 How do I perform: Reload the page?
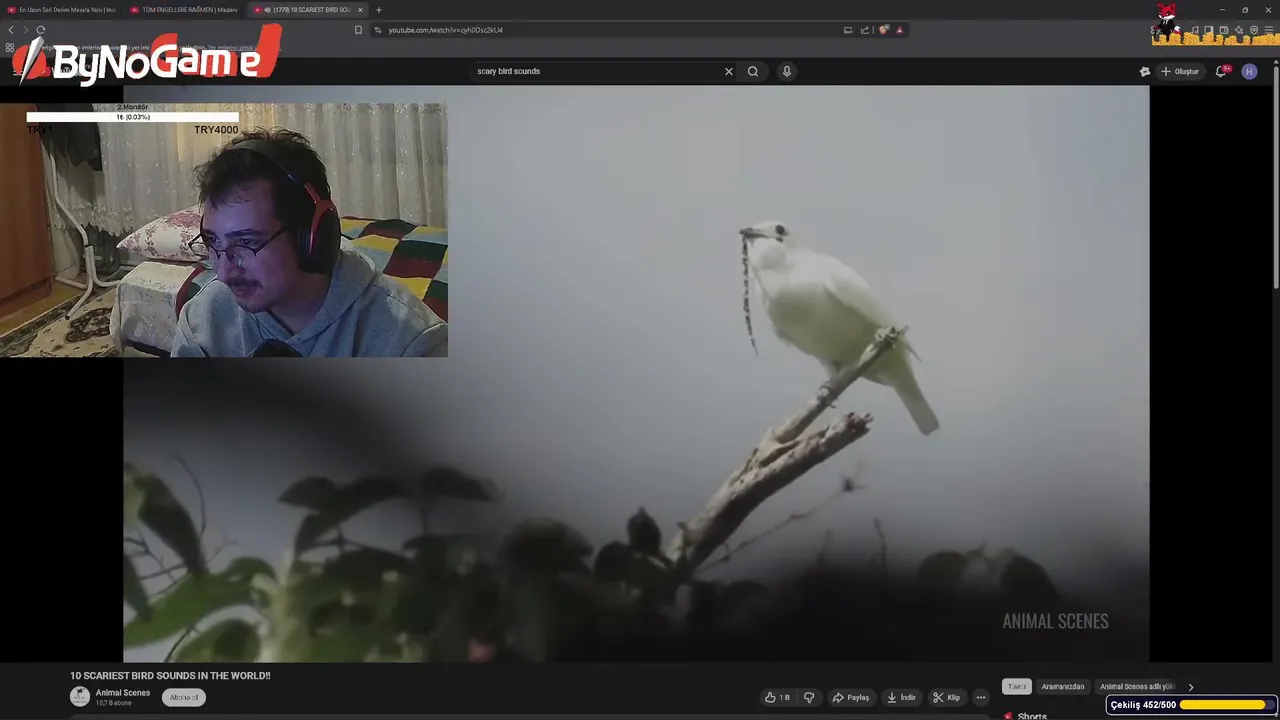click(40, 30)
